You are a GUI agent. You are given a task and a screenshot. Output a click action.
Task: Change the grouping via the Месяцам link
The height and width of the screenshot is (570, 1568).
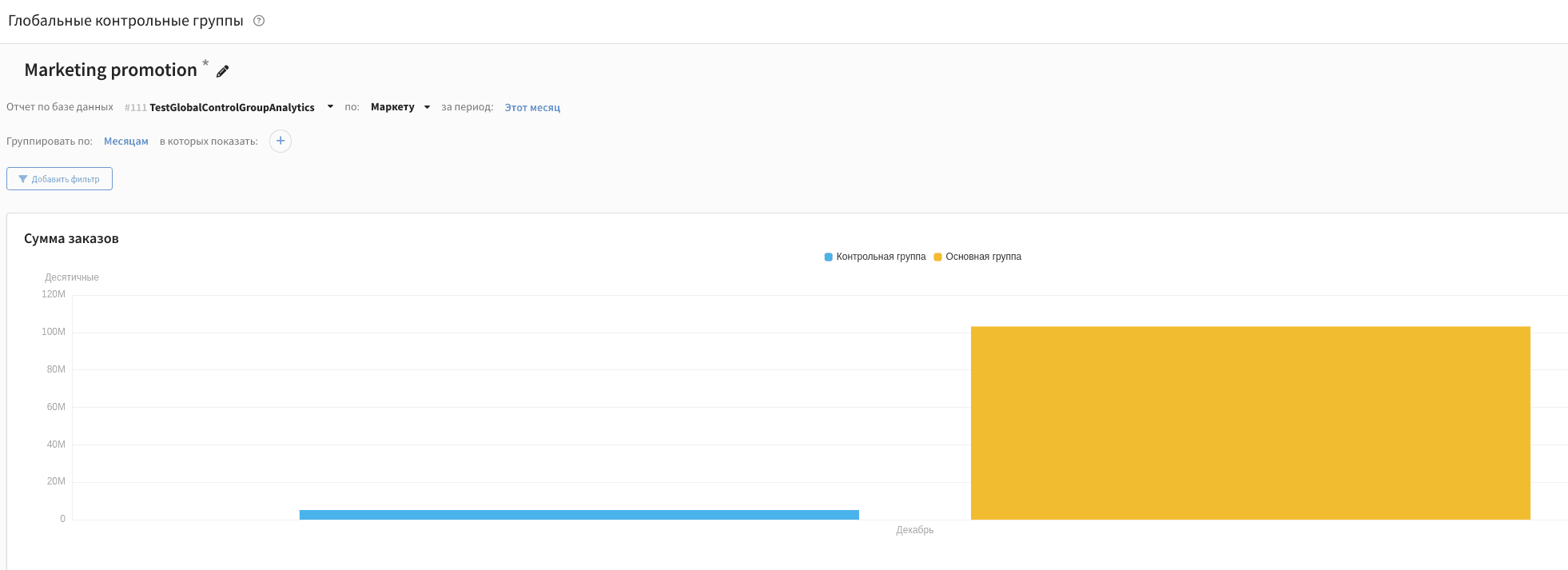point(126,142)
